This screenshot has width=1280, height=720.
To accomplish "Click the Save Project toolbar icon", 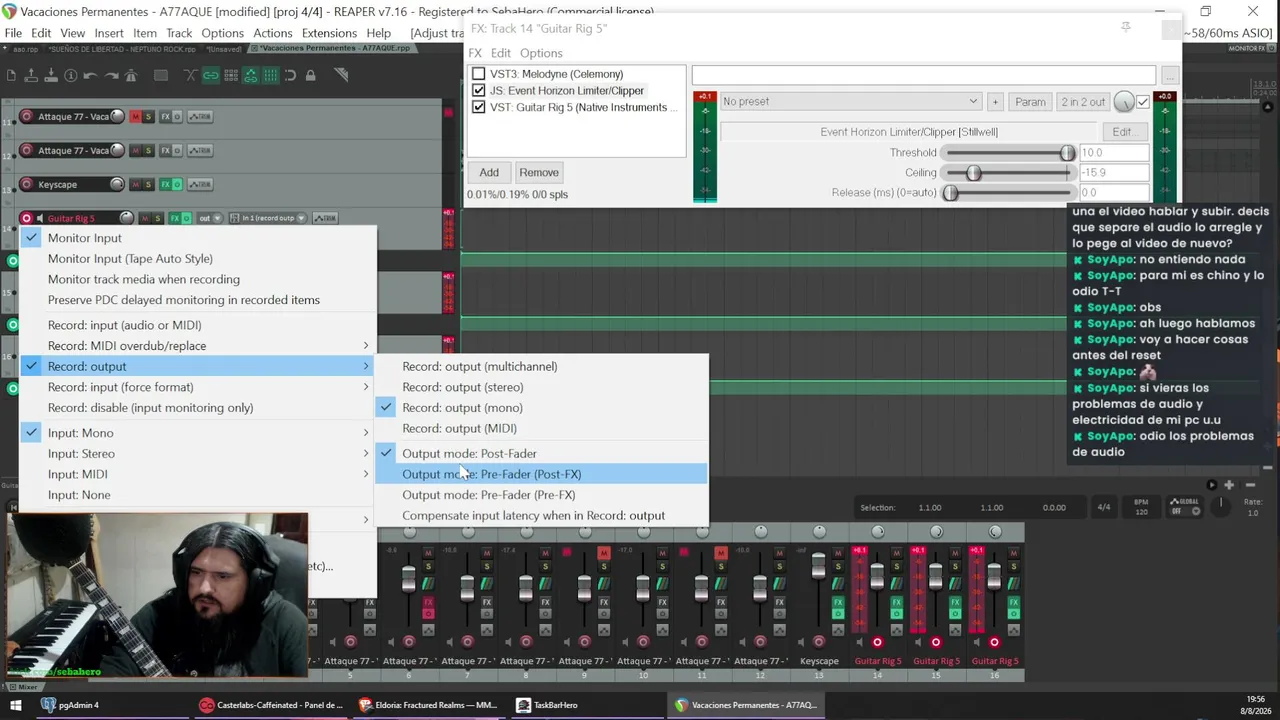I will pos(51,75).
